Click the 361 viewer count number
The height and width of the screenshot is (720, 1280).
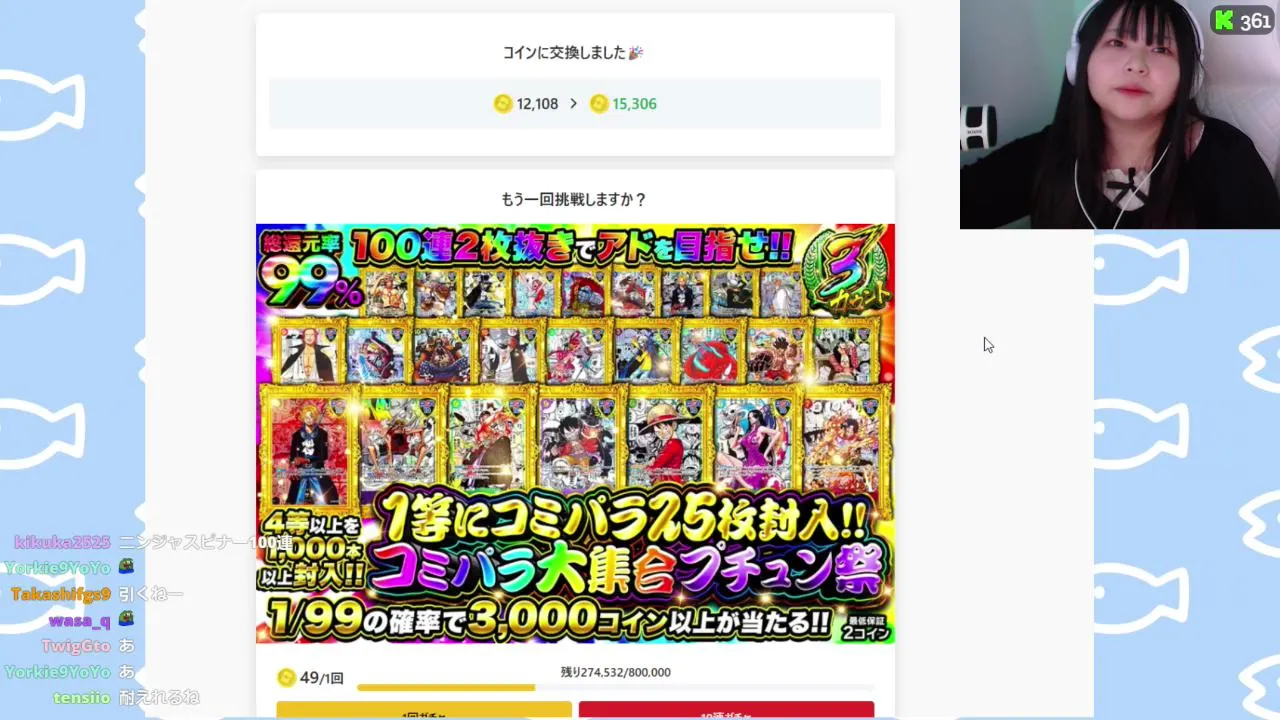[1254, 21]
